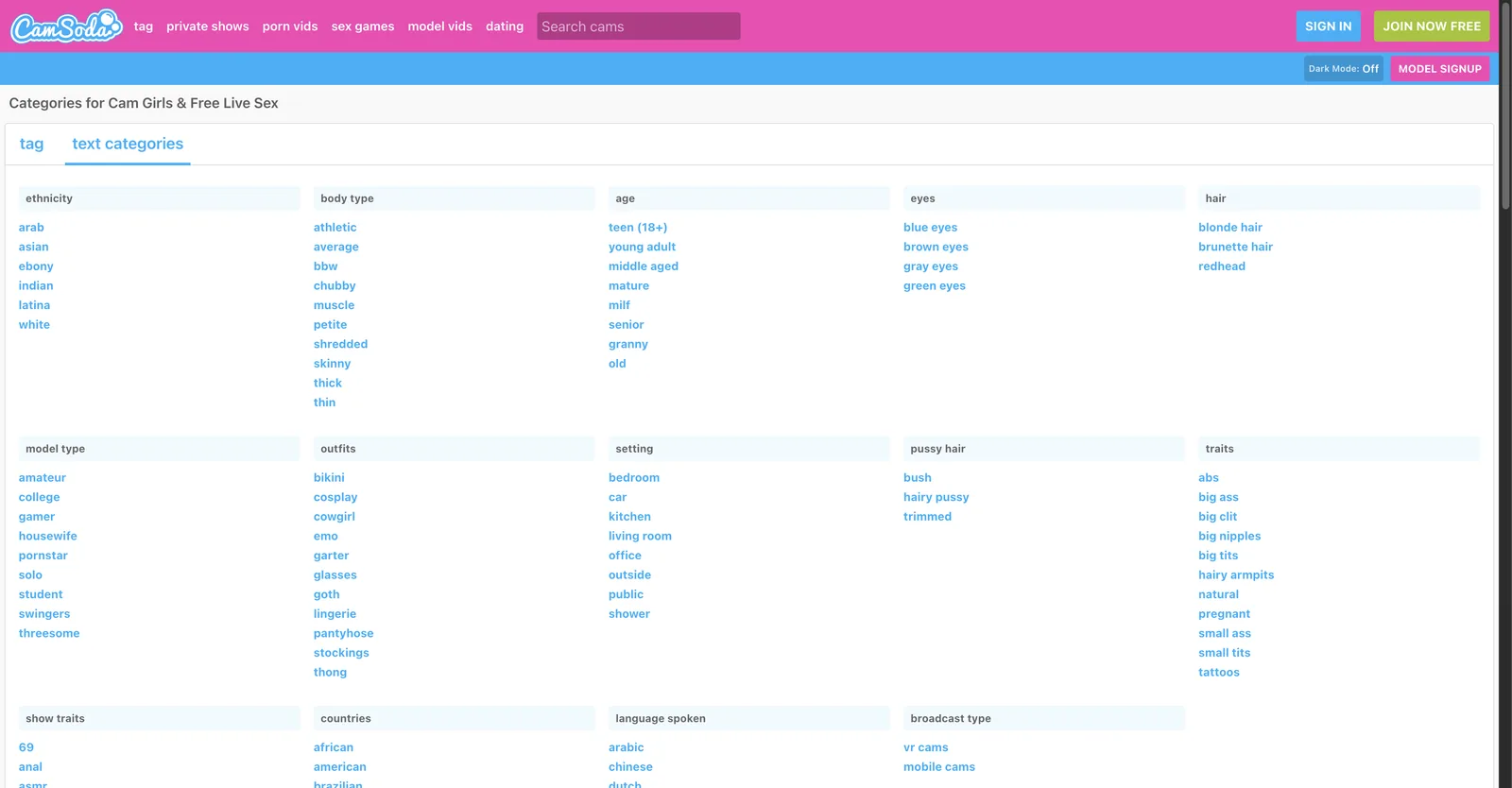1512x788 pixels.
Task: Select the blonde hair link
Action: pyautogui.click(x=1230, y=228)
